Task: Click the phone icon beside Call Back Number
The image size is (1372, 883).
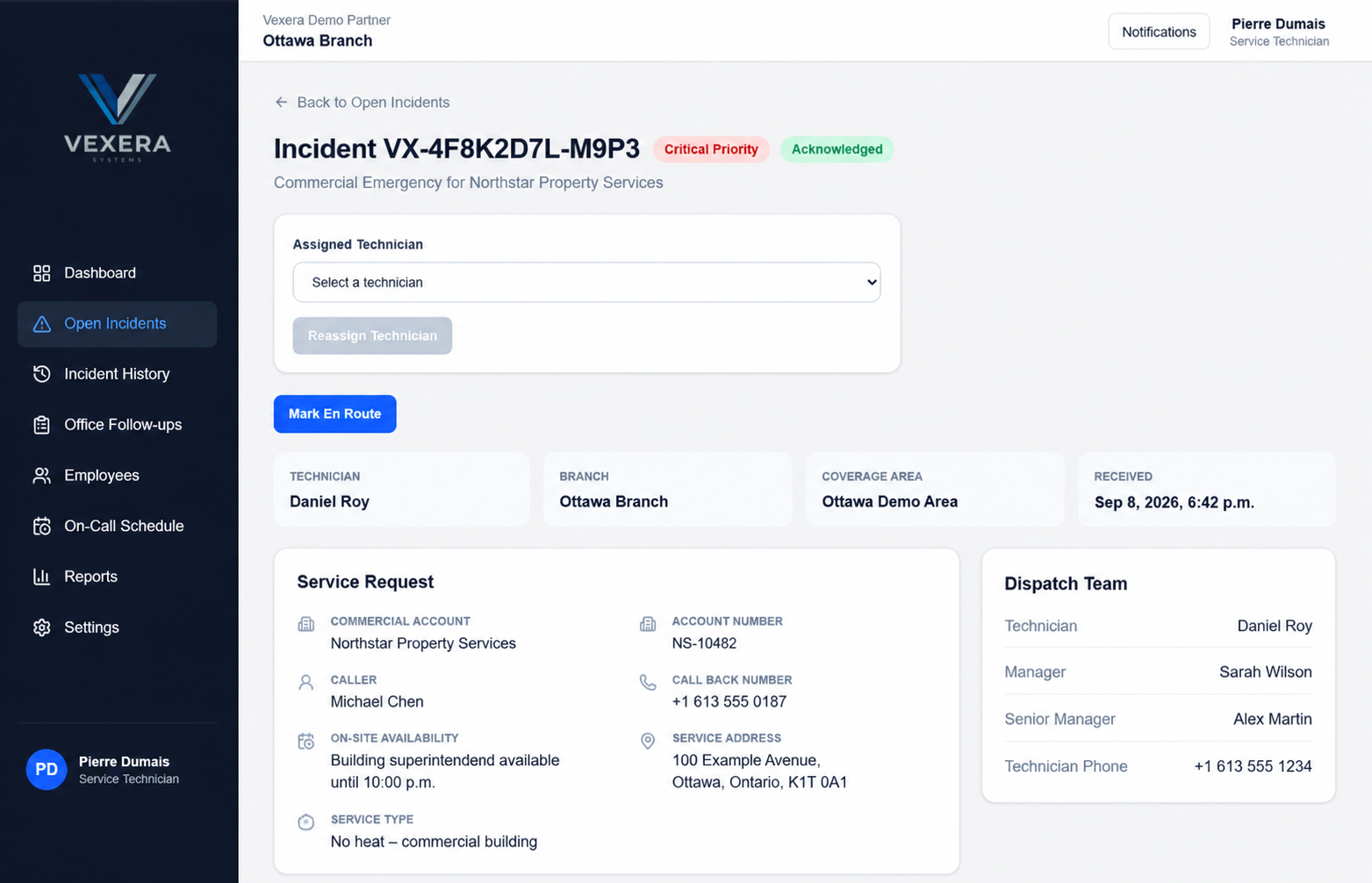Action: [648, 683]
